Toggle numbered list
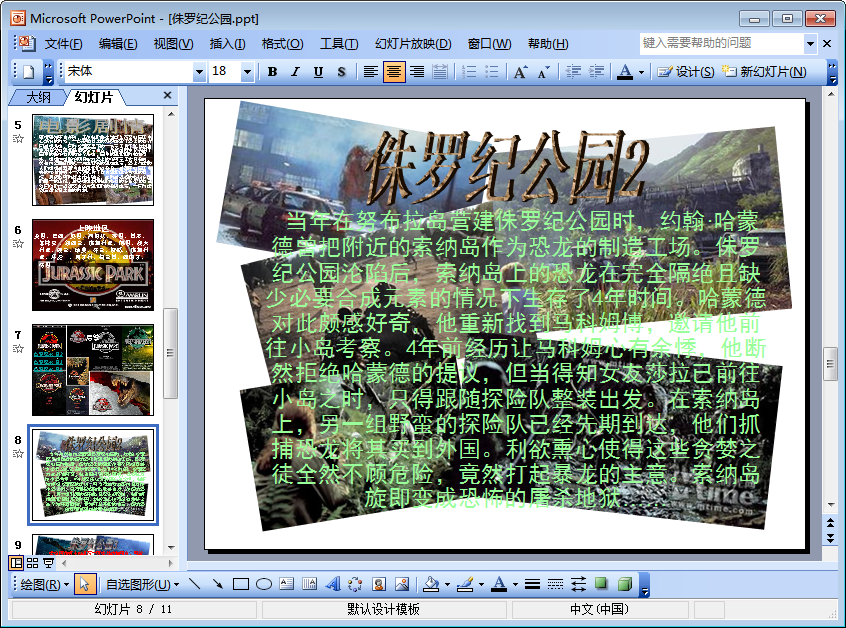Viewport: 846px width, 628px height. point(469,71)
